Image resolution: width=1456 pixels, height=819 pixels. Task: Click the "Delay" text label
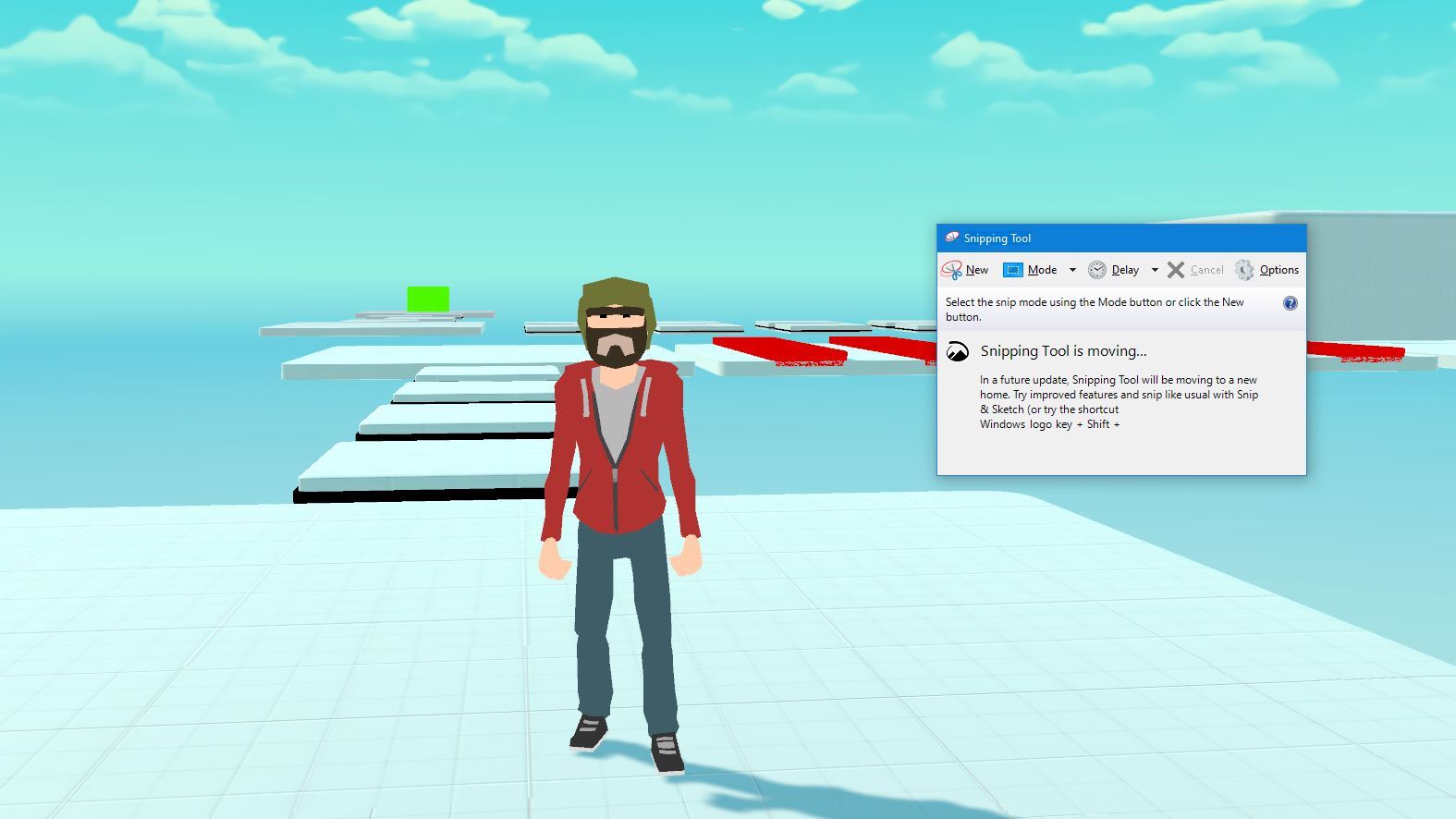tap(1125, 270)
